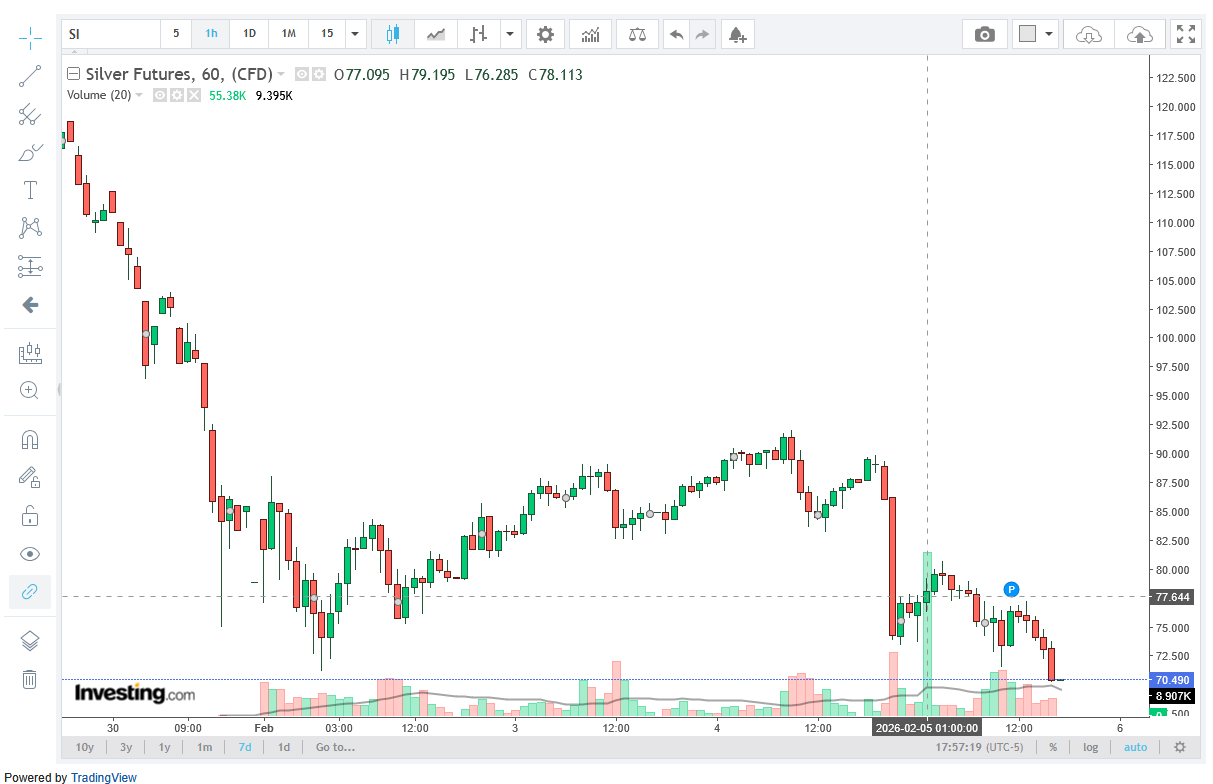Select the trend line drawing tool
Image resolution: width=1213 pixels, height=784 pixels.
coord(30,77)
